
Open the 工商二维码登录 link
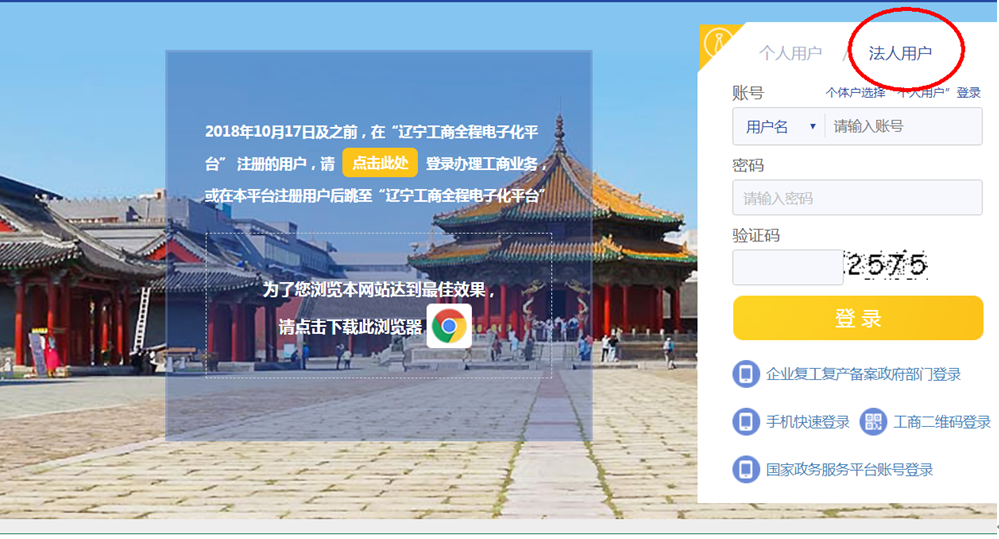(942, 422)
